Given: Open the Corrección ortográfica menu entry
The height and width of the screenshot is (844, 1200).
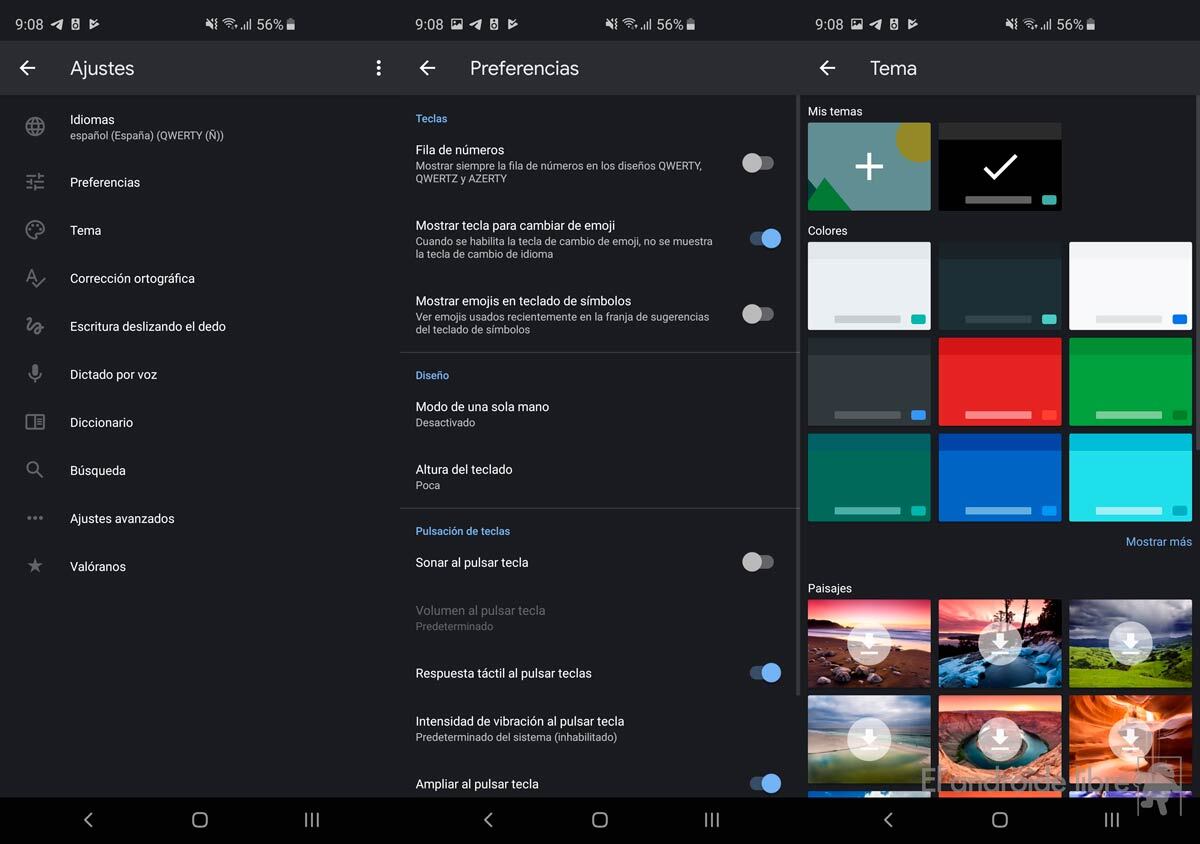Looking at the screenshot, I should click(132, 279).
